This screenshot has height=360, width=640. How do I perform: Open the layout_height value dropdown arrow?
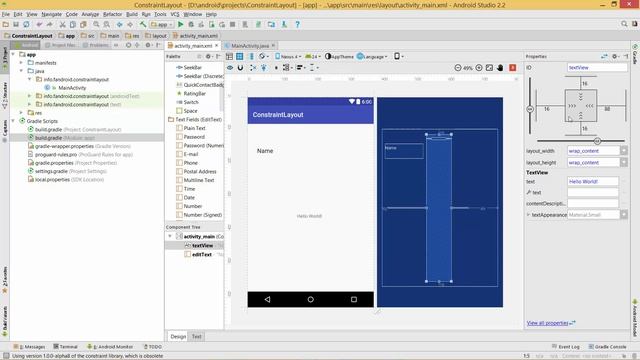point(624,162)
